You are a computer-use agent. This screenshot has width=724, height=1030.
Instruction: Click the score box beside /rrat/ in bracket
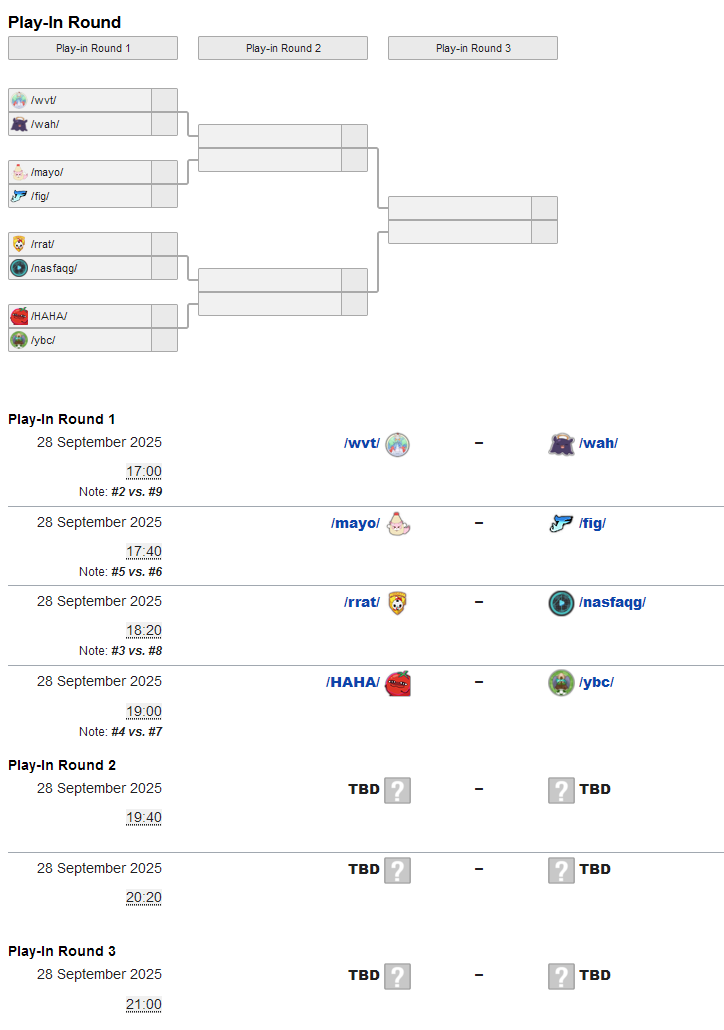coord(164,244)
